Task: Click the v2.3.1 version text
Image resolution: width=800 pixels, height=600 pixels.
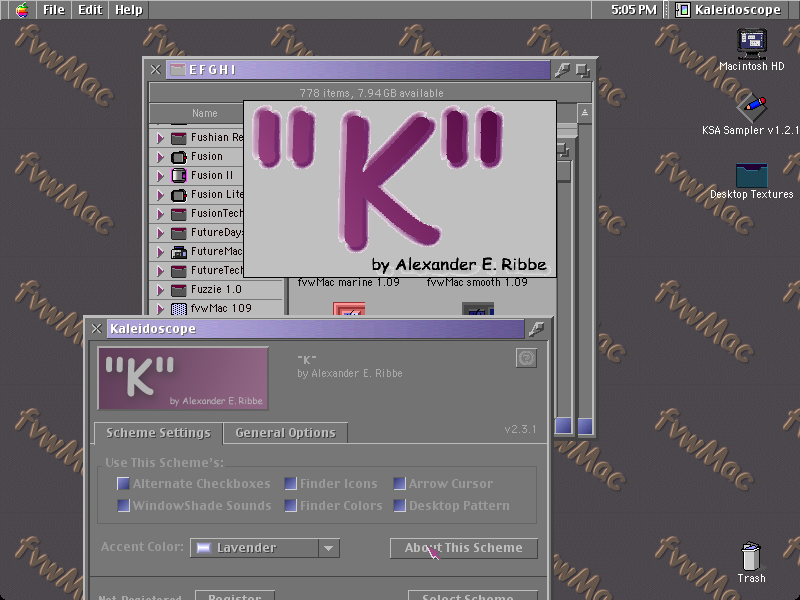Action: (520, 429)
